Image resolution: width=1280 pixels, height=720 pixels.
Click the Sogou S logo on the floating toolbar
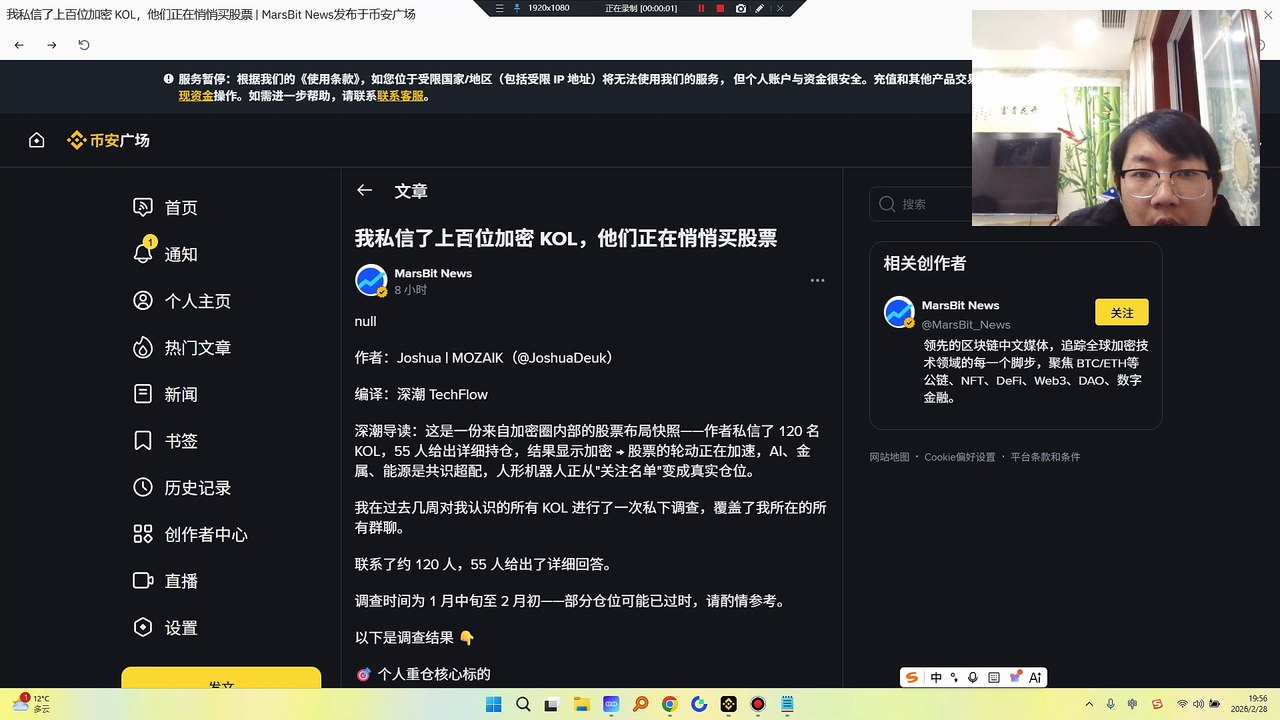pos(912,677)
